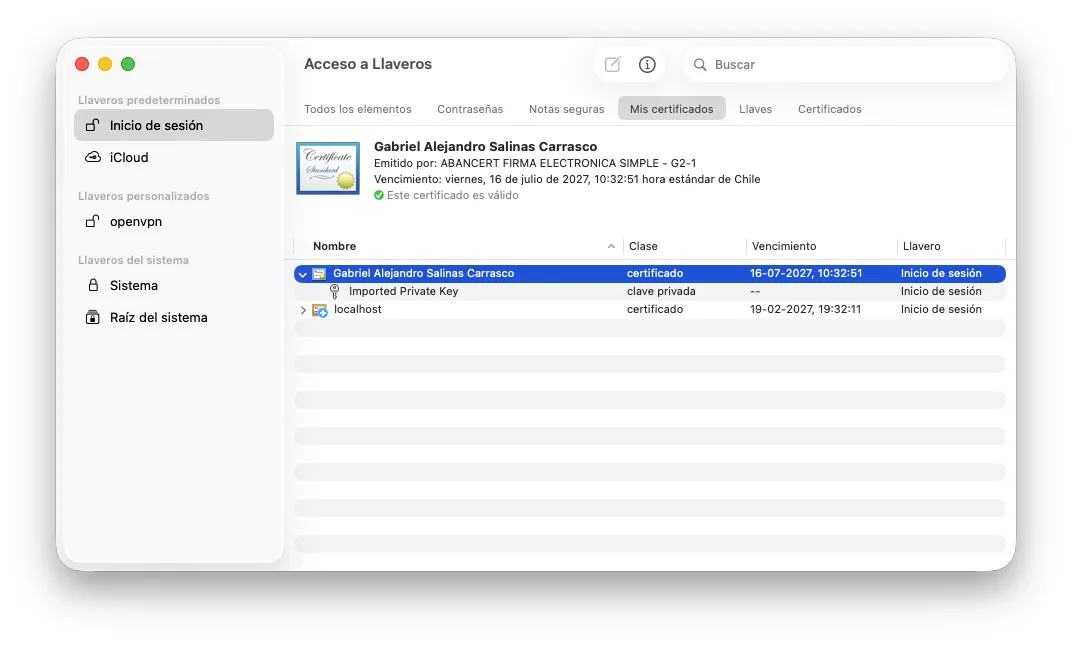Click the large certificate thumbnail image
Viewport: 1072px width, 645px height.
pyautogui.click(x=328, y=168)
